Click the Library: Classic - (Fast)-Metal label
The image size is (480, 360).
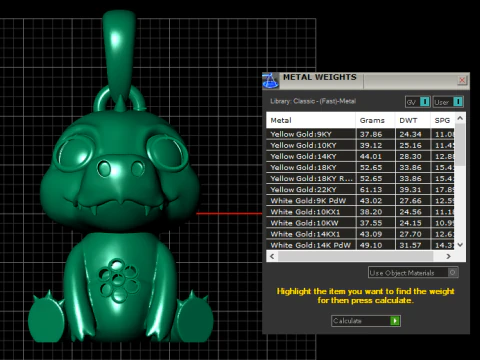pyautogui.click(x=313, y=101)
